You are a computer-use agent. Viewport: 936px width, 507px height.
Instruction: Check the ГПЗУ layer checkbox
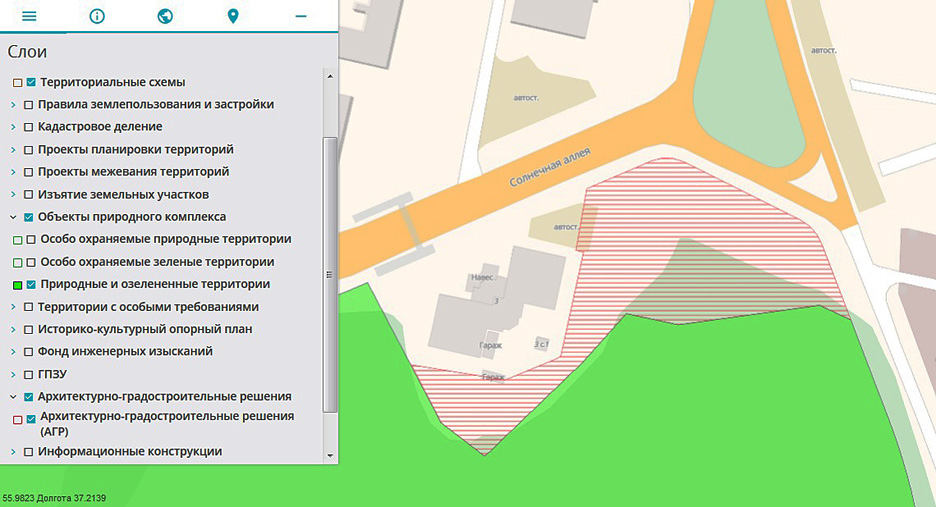coord(29,375)
